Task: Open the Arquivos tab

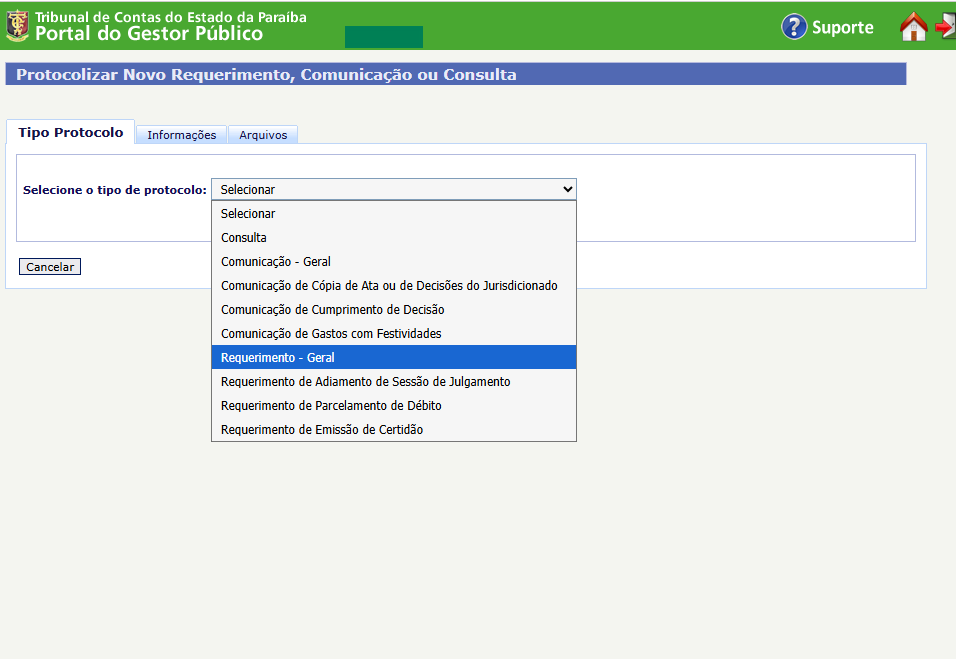Action: [x=263, y=135]
